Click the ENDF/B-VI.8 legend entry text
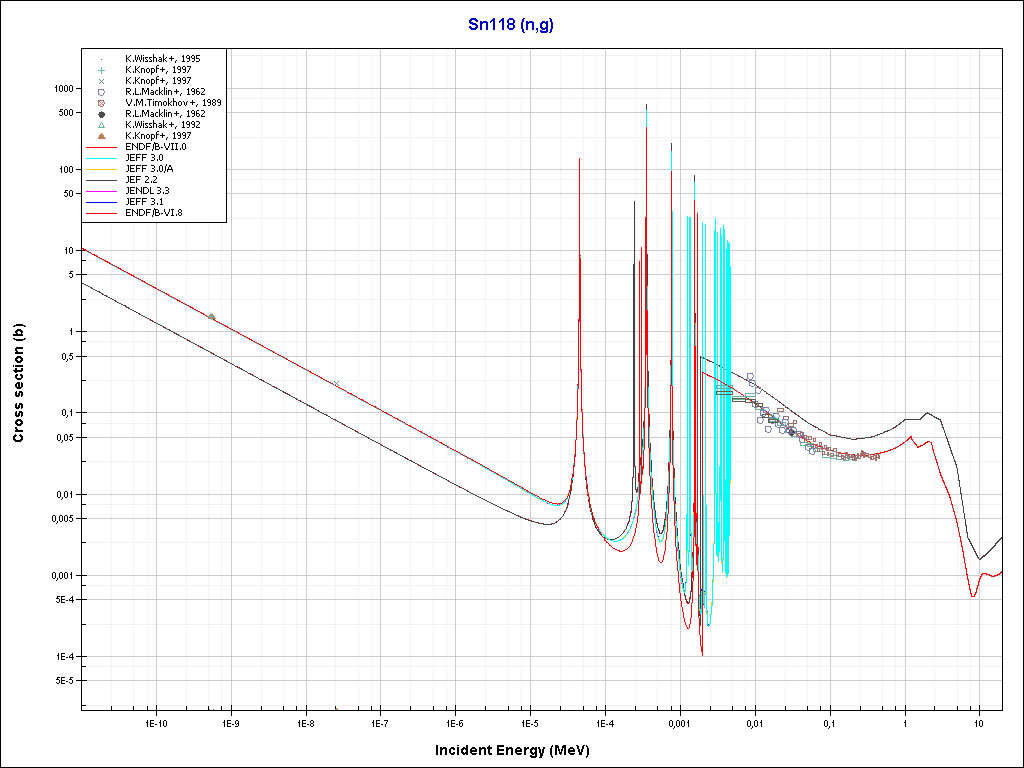The width and height of the screenshot is (1024, 768). point(154,213)
